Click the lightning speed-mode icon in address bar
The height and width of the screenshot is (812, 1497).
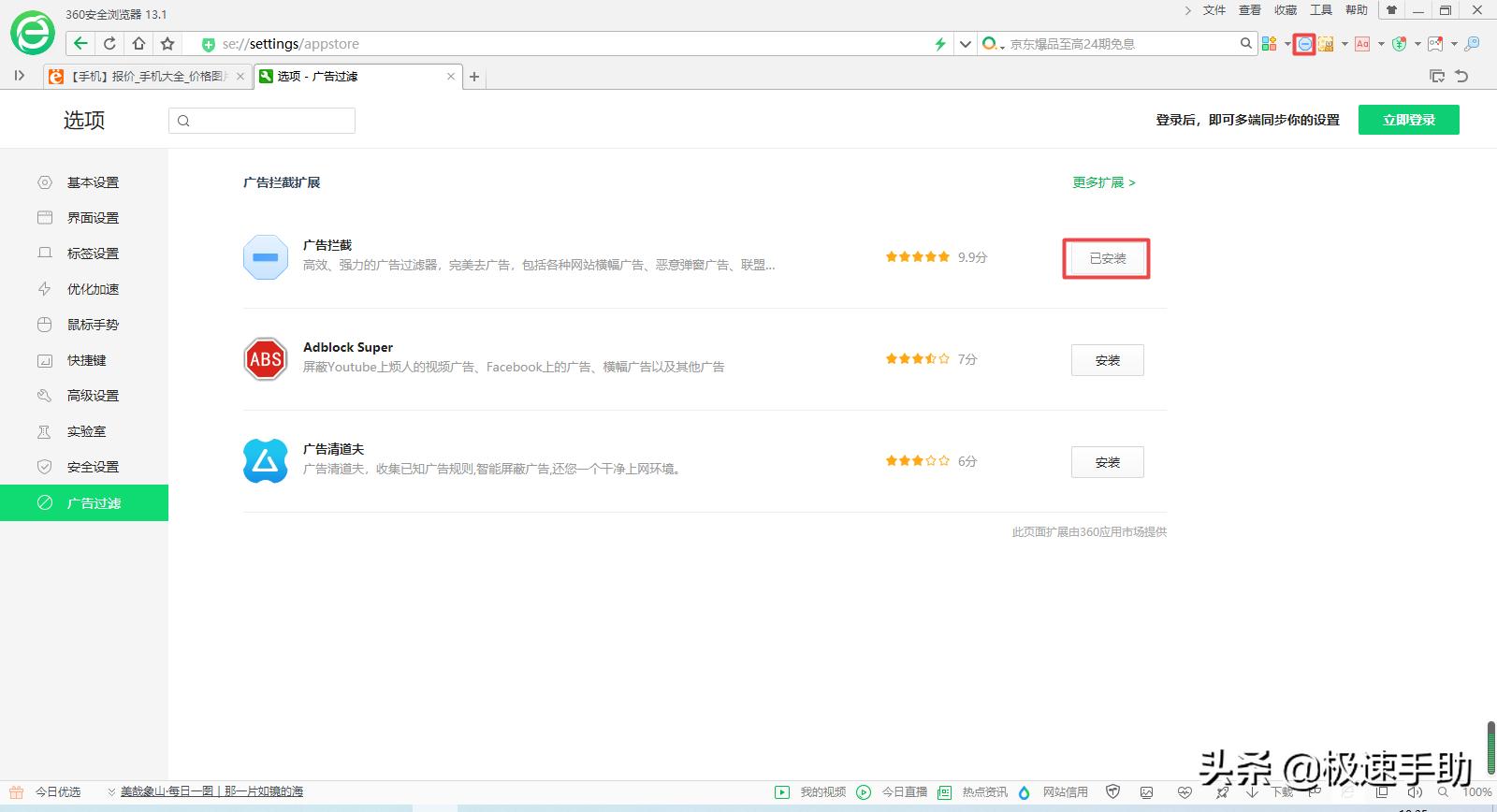click(x=940, y=44)
